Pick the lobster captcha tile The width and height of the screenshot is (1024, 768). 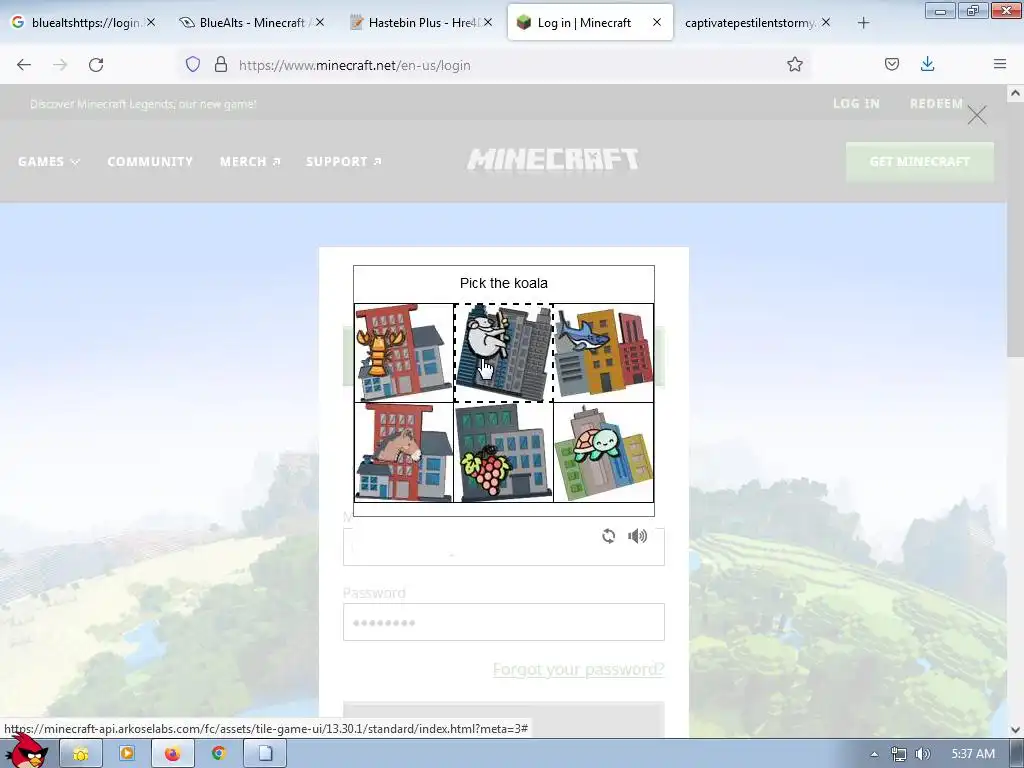coord(404,353)
